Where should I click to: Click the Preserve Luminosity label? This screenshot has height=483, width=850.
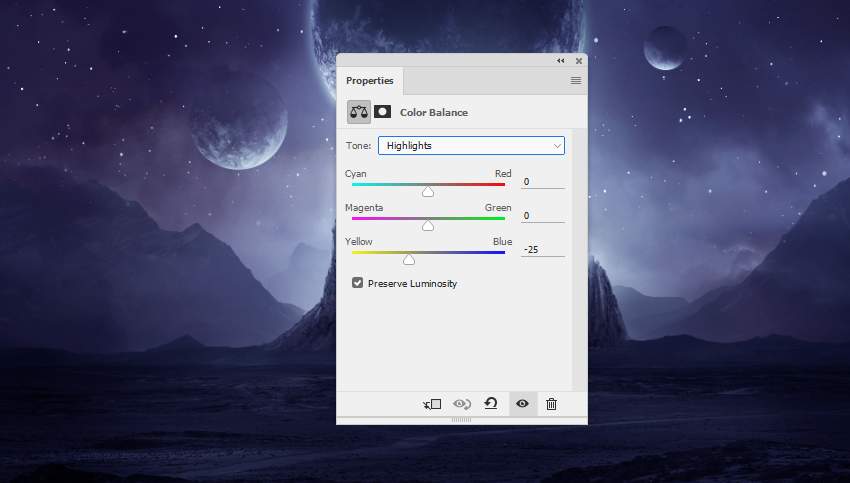tap(412, 284)
